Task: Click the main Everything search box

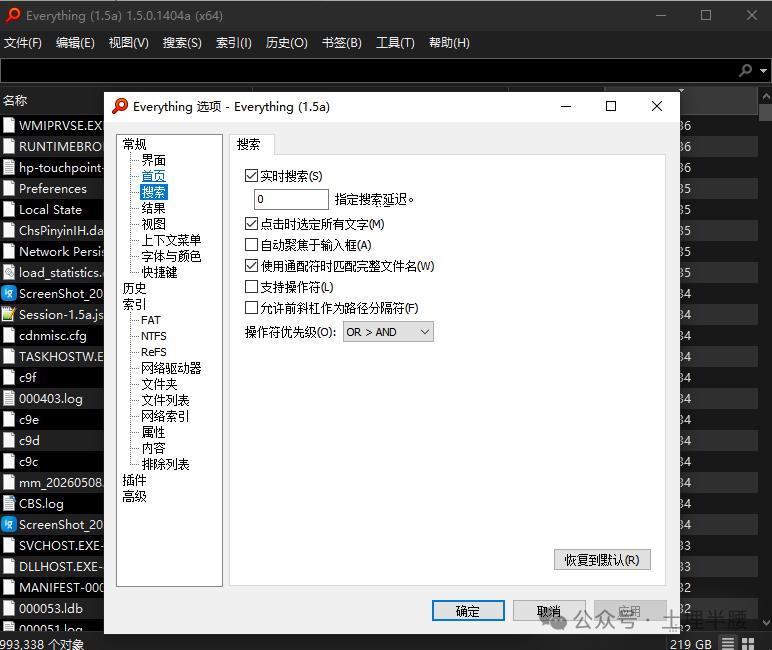Action: (369, 70)
